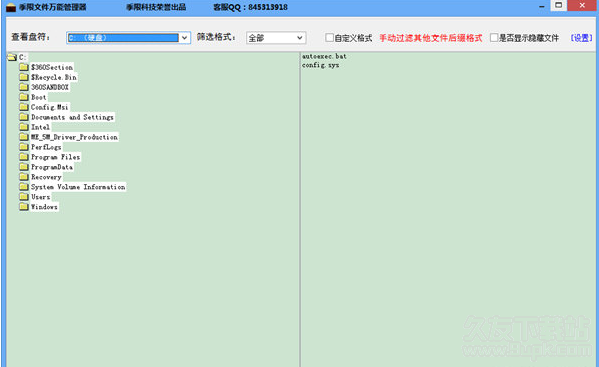Minimize the file manager window
This screenshot has height=367, width=599.
click(542, 6)
